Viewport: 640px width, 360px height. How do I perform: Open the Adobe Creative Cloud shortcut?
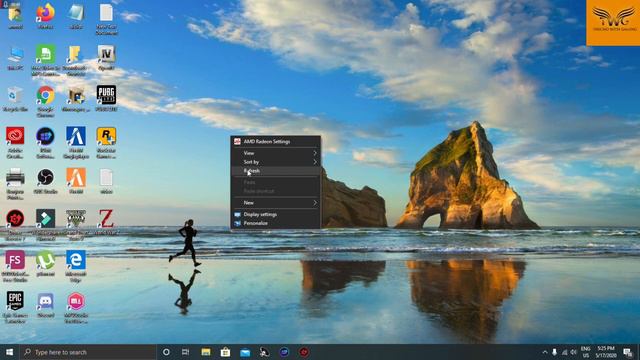point(15,142)
